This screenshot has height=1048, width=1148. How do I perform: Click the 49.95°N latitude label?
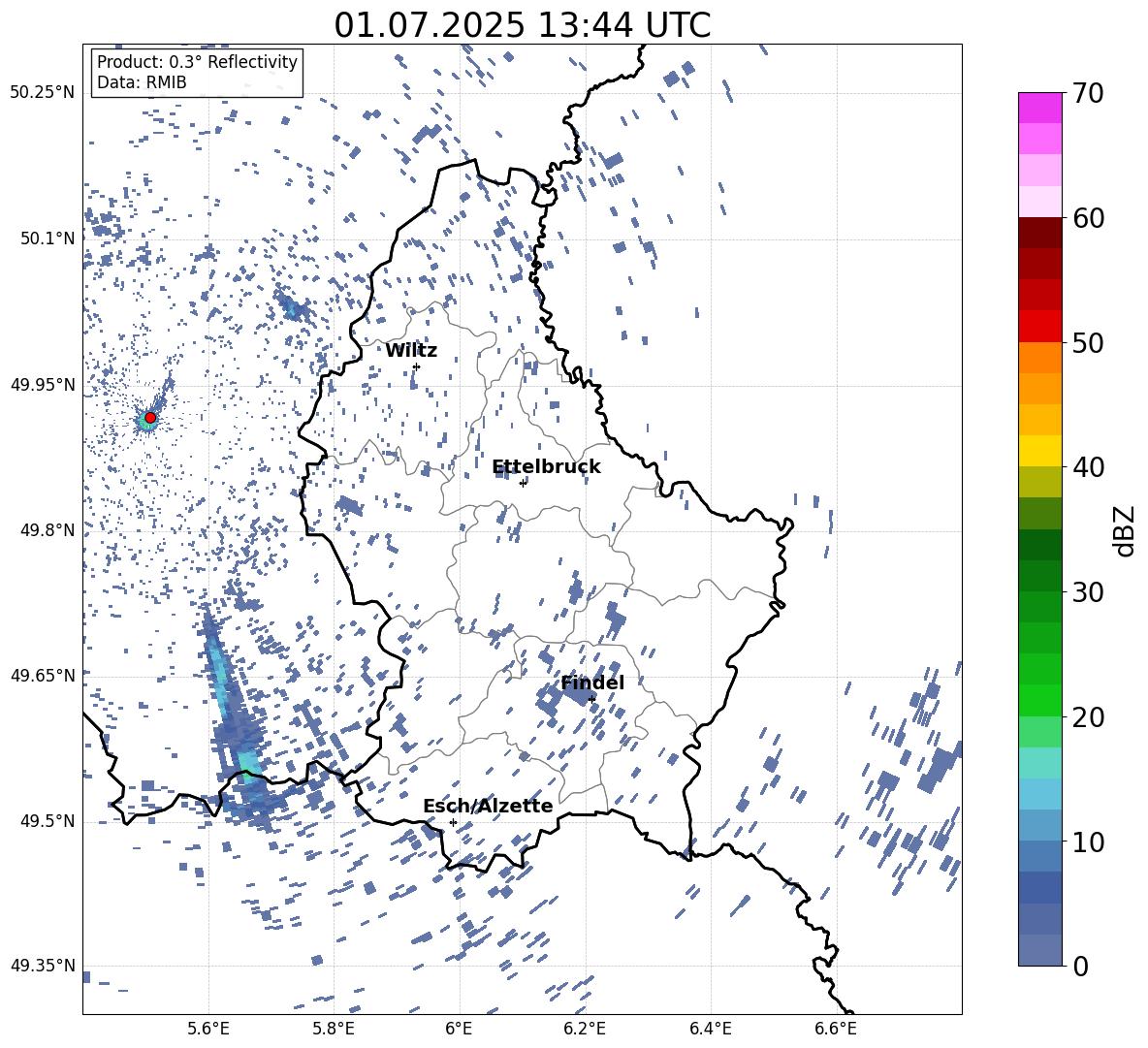43,384
